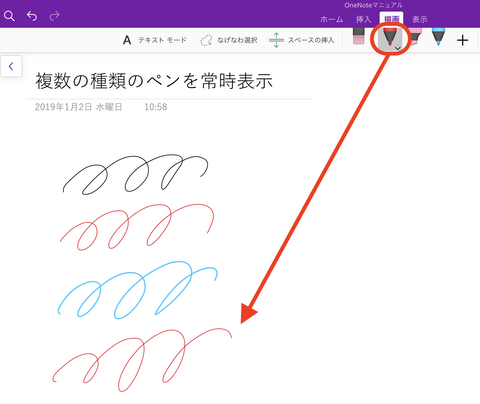The image size is (480, 404).
Task: Undo the last action
Action: tap(32, 16)
